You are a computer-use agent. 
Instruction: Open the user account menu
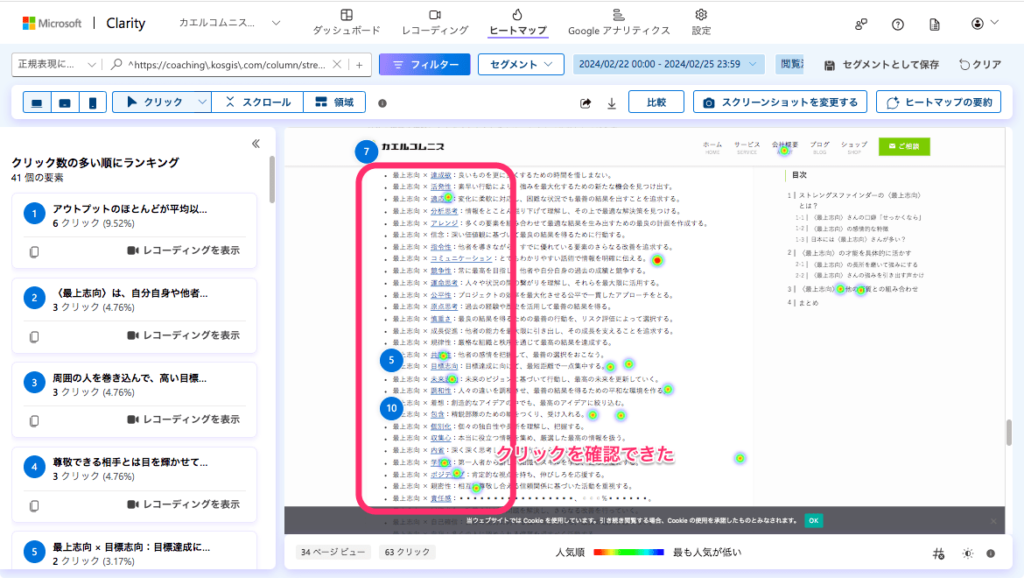985,24
